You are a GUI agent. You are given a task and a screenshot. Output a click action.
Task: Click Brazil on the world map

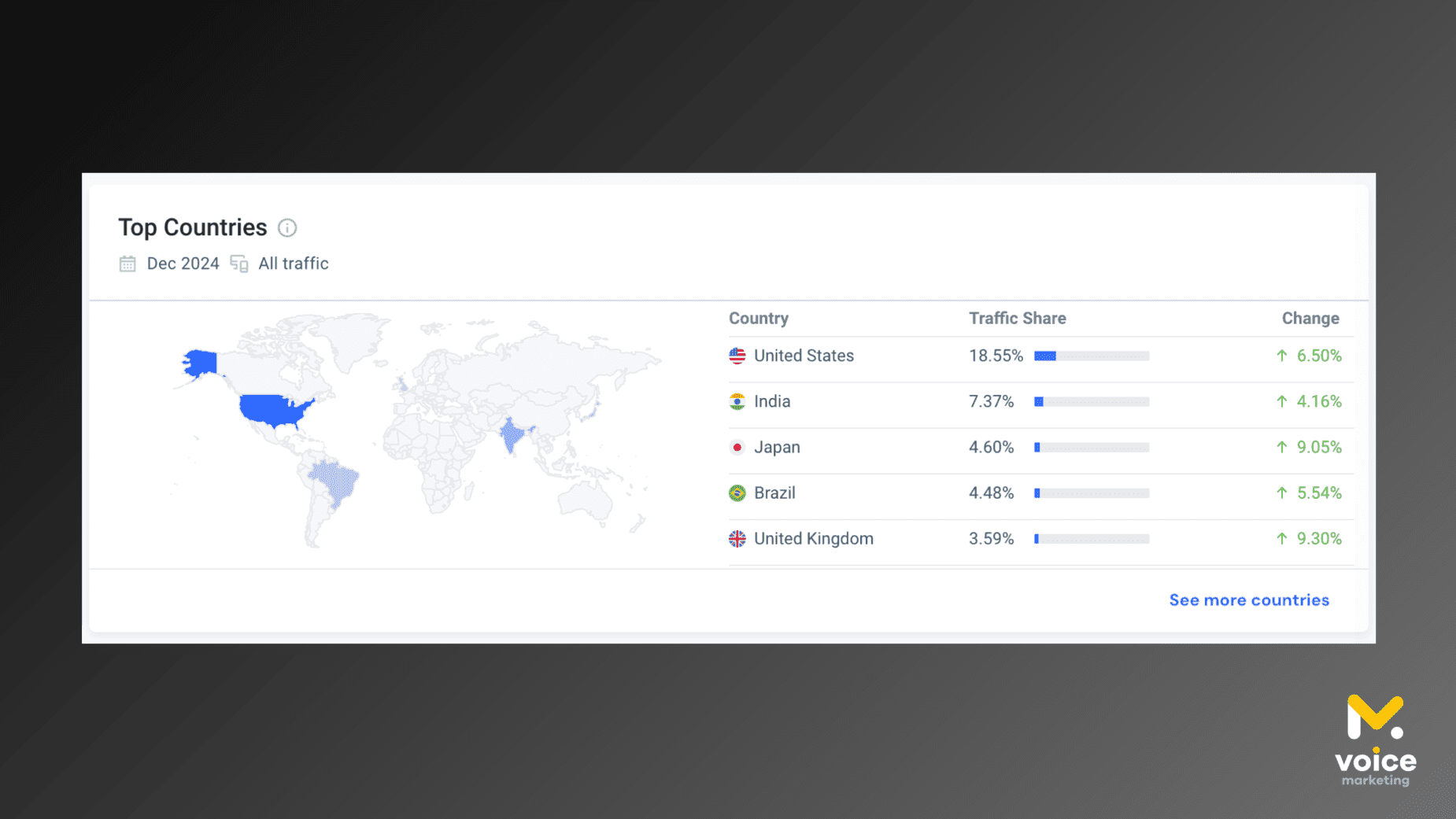[x=336, y=480]
